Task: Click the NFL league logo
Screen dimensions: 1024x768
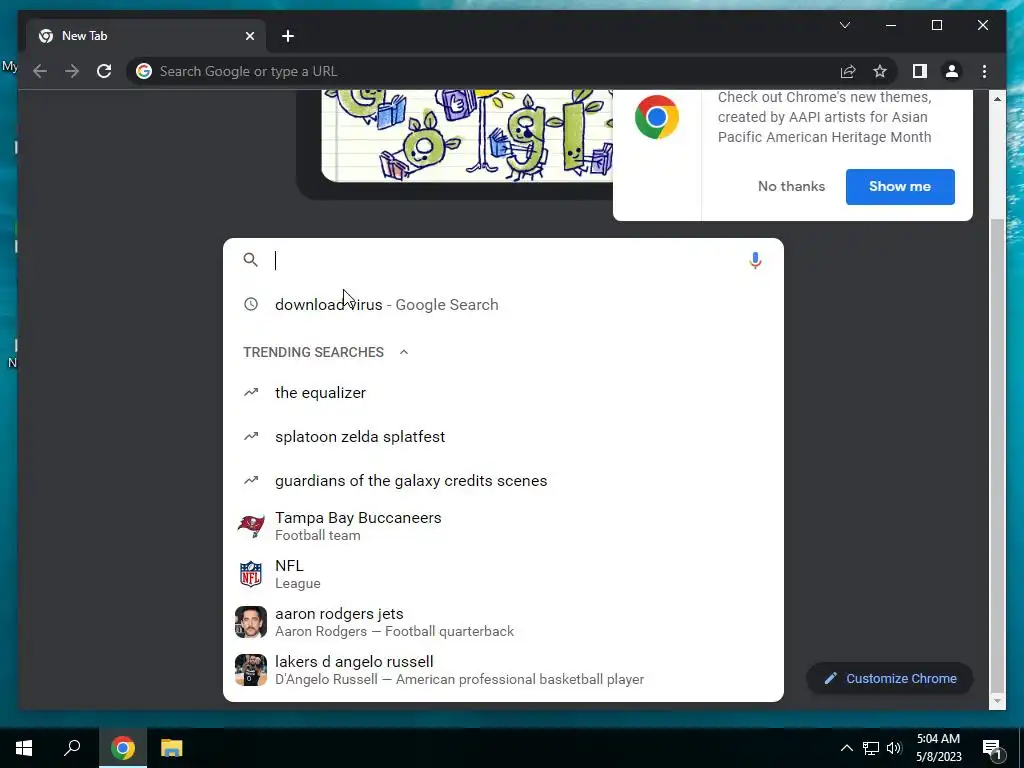Action: point(251,574)
